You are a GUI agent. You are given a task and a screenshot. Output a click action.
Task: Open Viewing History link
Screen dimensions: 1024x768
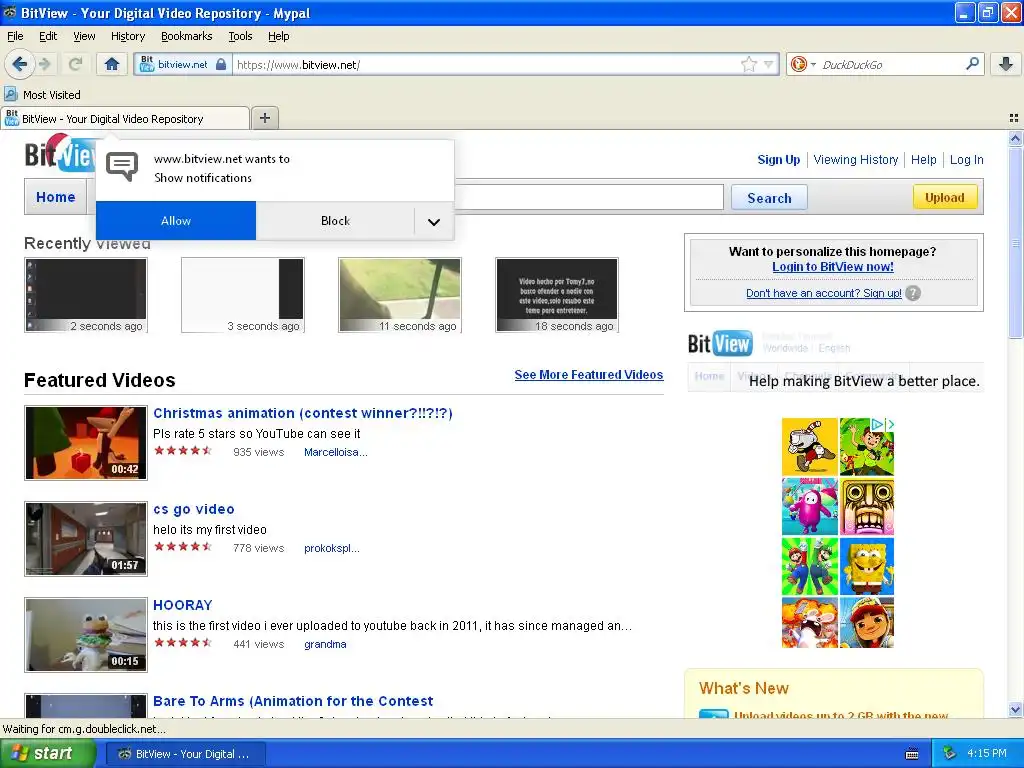click(856, 159)
